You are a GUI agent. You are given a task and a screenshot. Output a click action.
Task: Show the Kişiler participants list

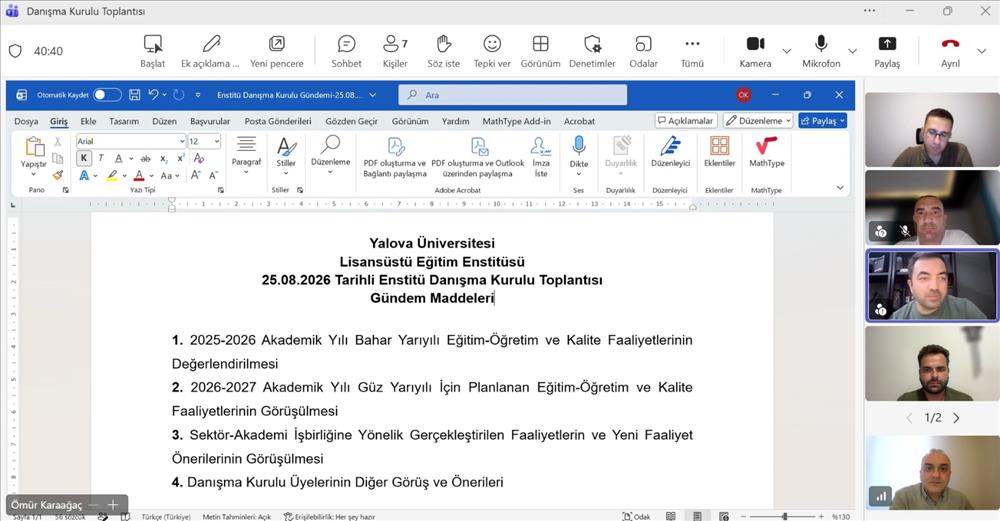click(395, 51)
